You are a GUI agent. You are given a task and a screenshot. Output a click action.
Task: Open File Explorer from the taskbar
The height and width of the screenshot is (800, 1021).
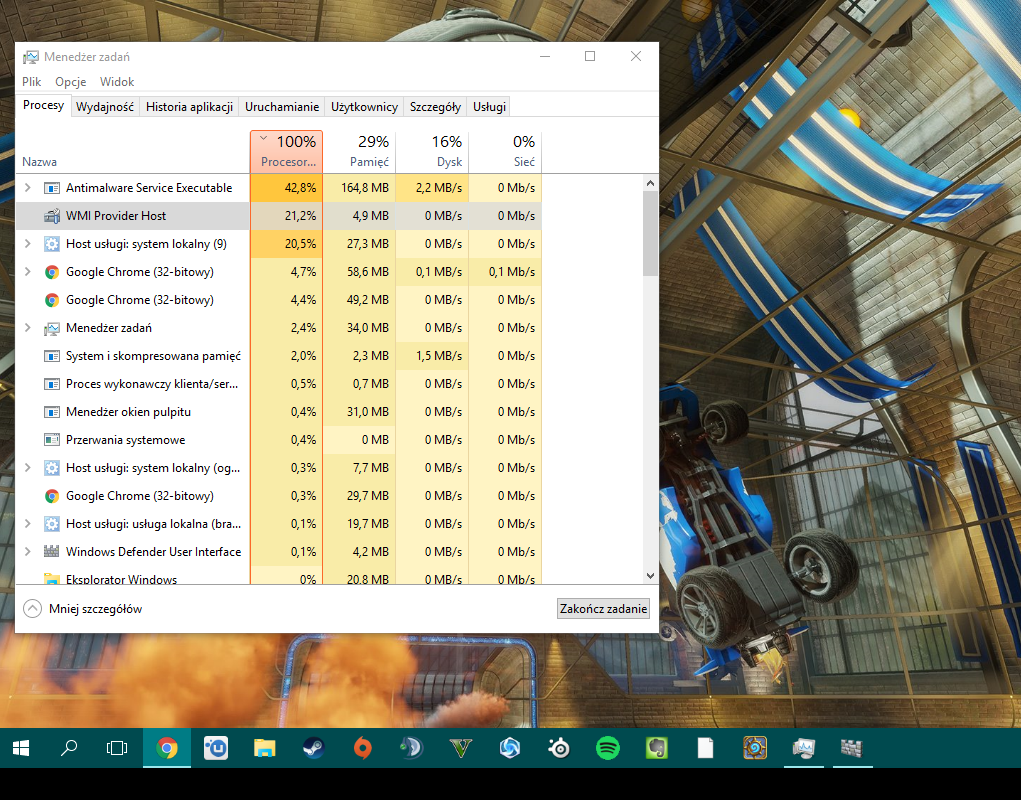pos(264,748)
